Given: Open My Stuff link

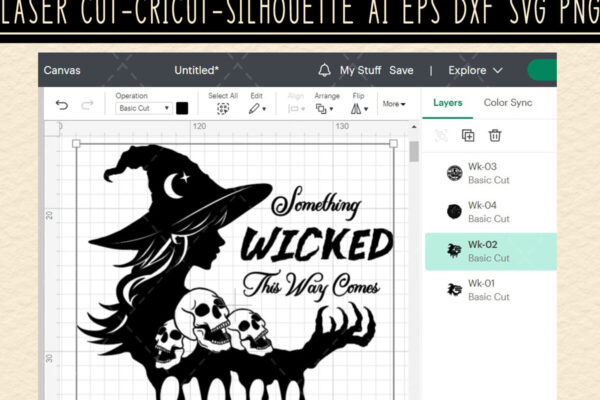Looking at the screenshot, I should (x=360, y=70).
